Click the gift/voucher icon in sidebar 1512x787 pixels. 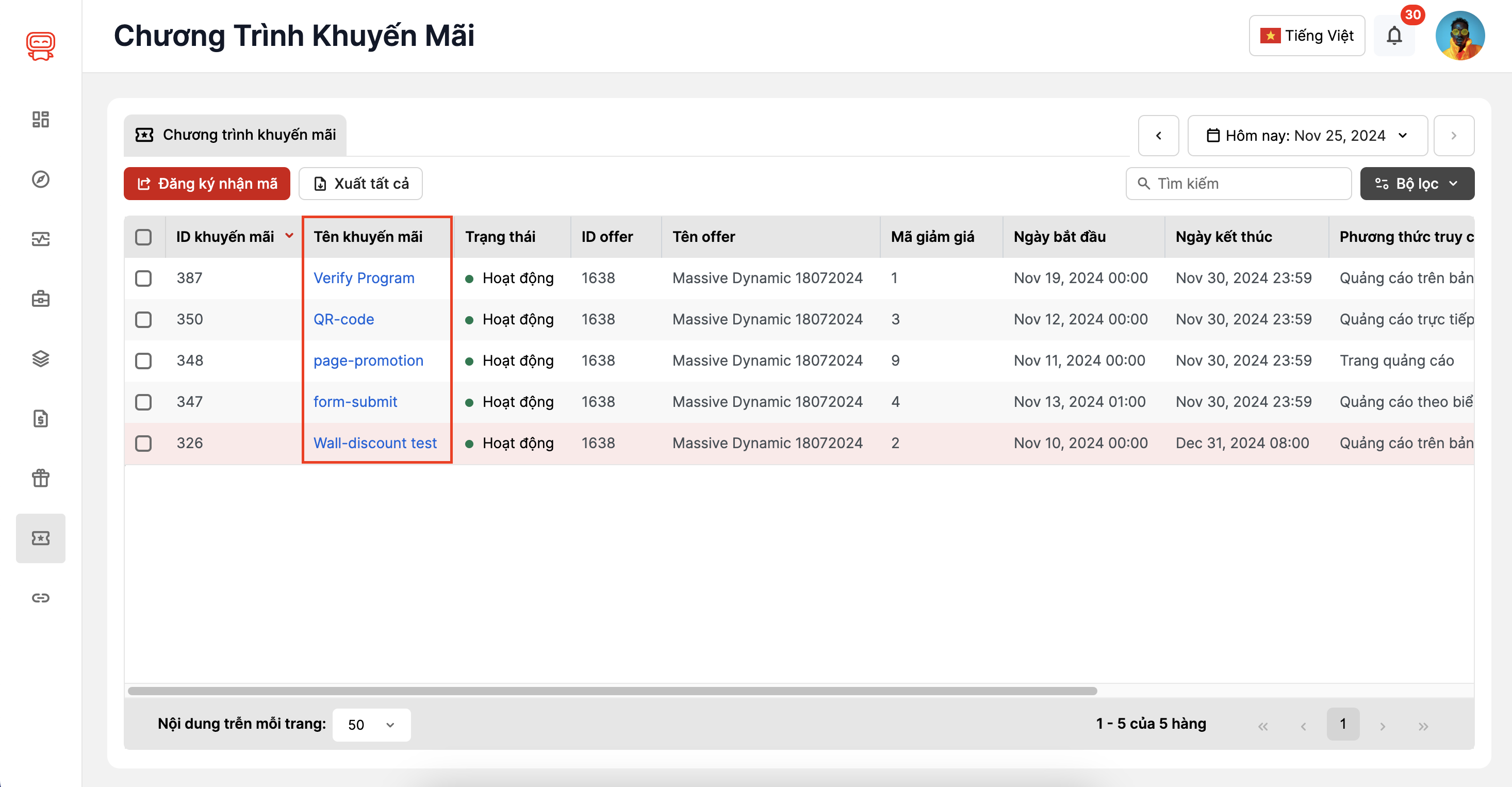[x=40, y=477]
